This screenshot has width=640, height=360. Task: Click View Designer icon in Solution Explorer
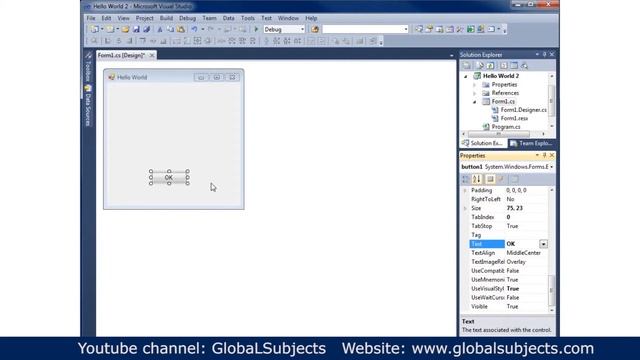pos(514,65)
